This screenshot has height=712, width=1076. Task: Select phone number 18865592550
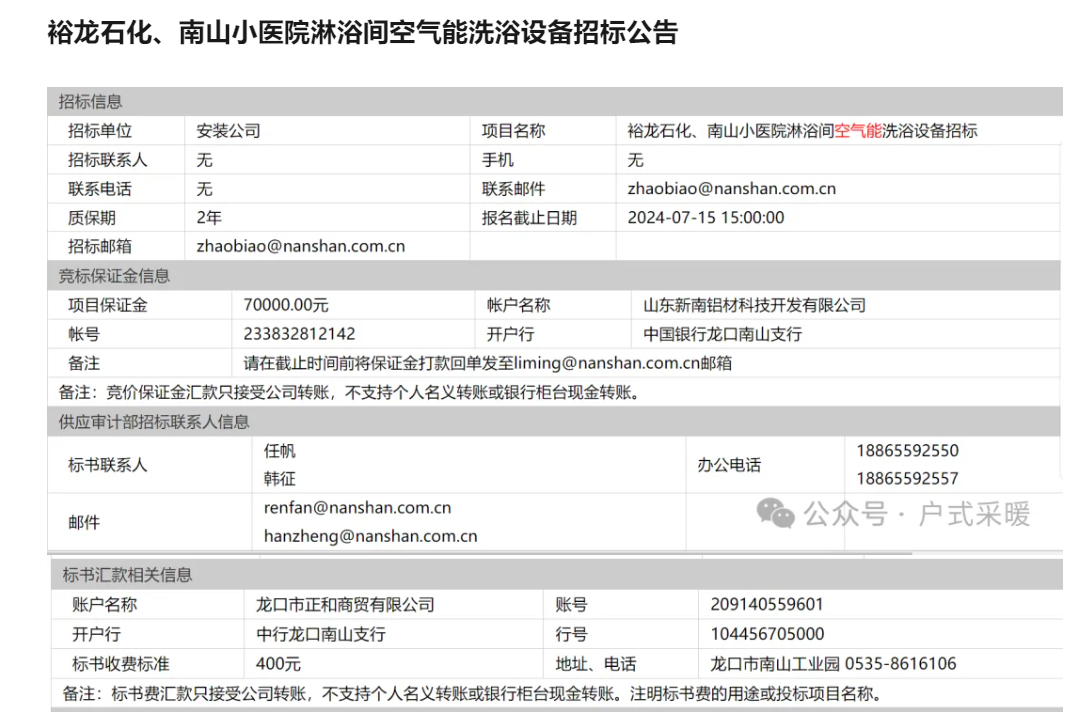click(x=907, y=451)
